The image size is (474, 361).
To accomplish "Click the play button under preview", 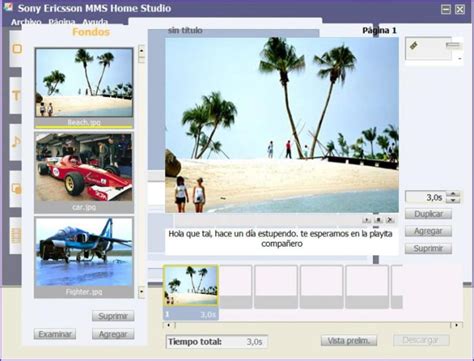I will click(x=367, y=220).
